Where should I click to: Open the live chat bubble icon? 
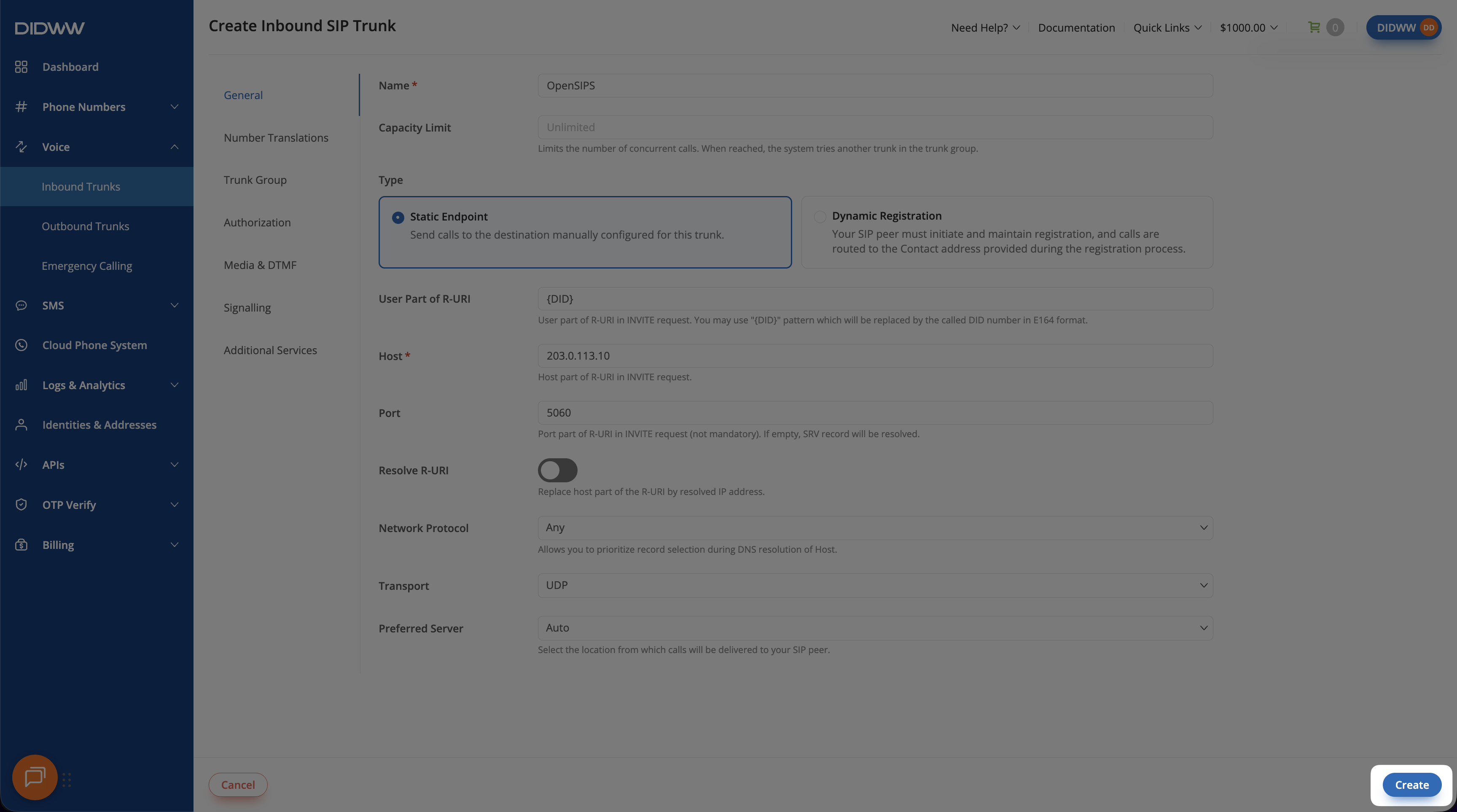tap(35, 777)
